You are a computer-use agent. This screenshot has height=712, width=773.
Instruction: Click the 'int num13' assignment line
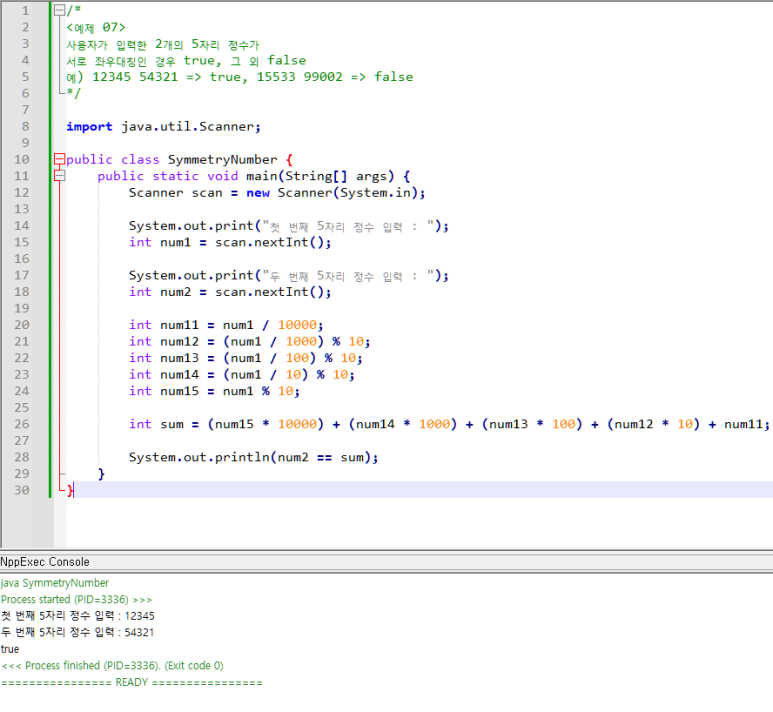[246, 358]
